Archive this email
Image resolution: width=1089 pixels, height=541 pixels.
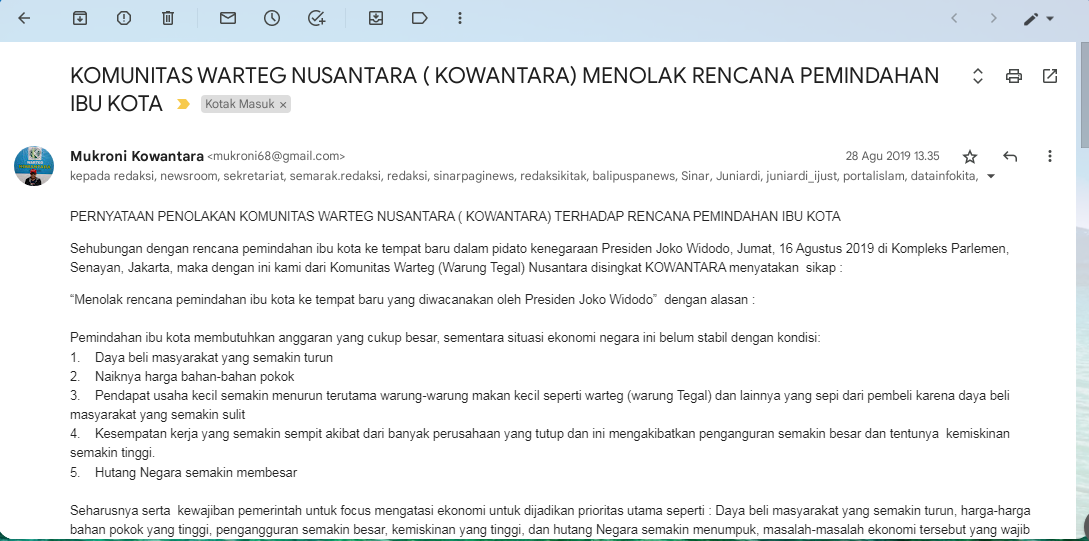(x=80, y=19)
